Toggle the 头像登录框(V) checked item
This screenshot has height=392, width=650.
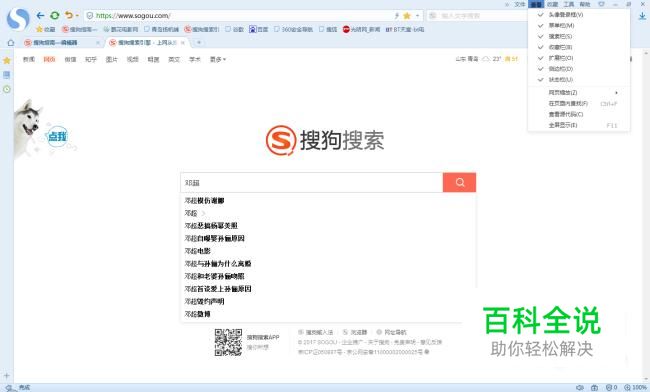pyautogui.click(x=579, y=15)
